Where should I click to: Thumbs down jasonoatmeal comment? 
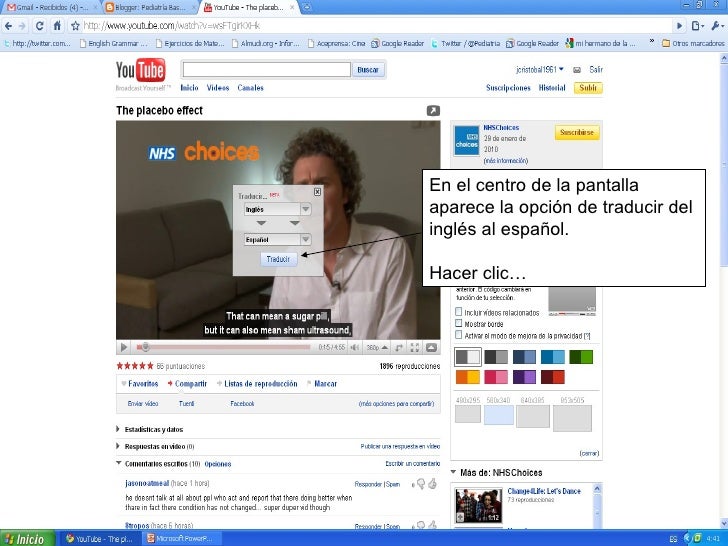(421, 484)
